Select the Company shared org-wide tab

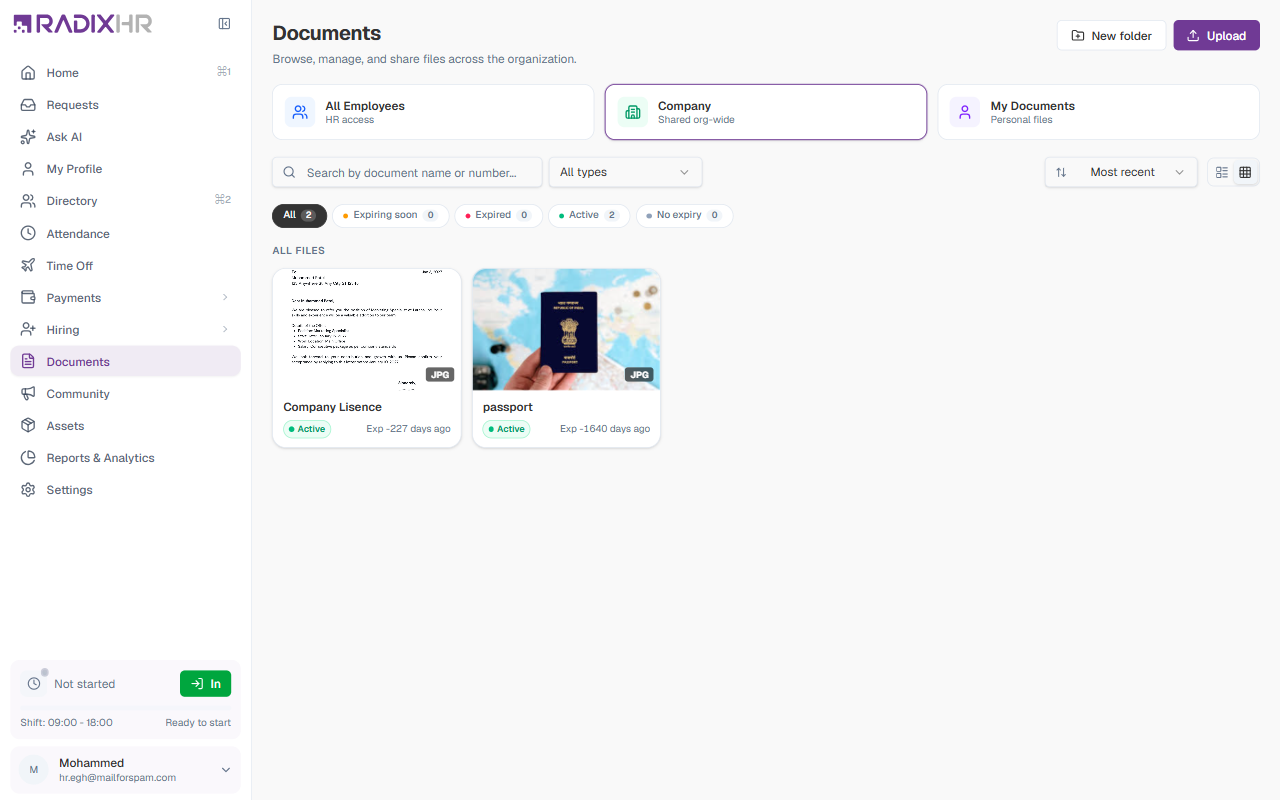coord(766,112)
